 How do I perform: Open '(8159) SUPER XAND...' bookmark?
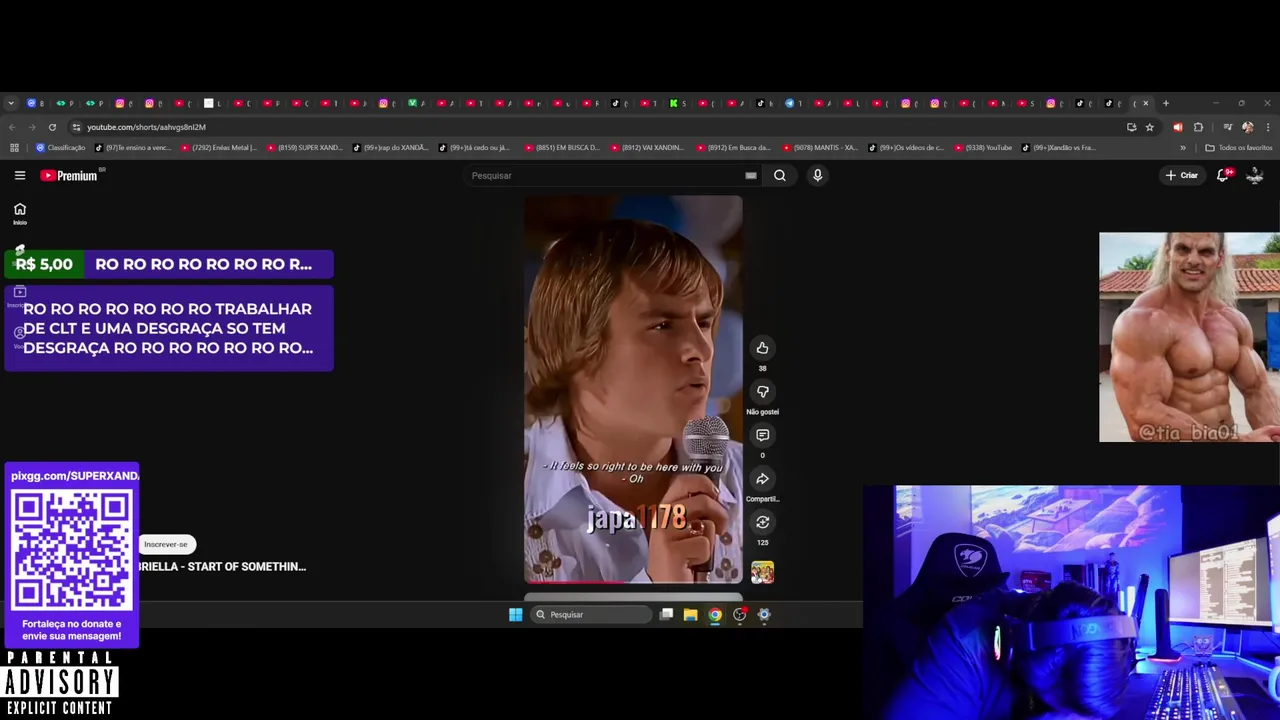pos(305,148)
